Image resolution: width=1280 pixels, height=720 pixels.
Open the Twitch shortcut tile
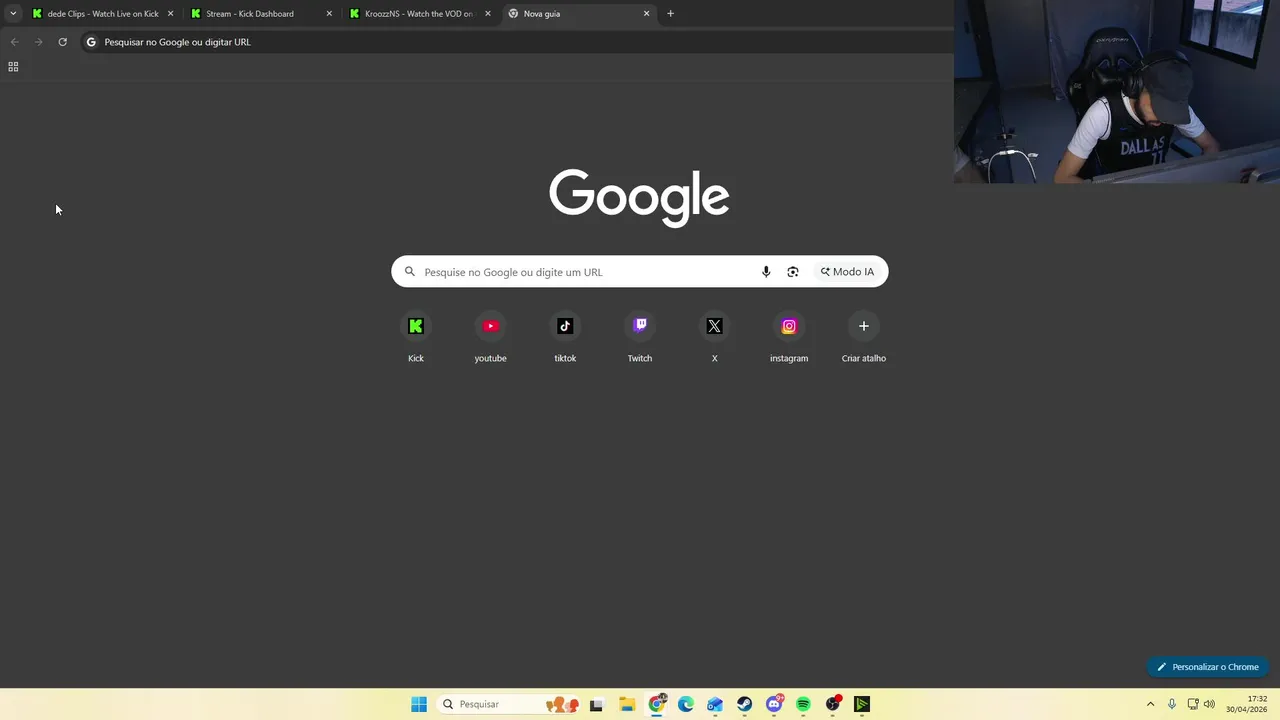[x=640, y=338]
